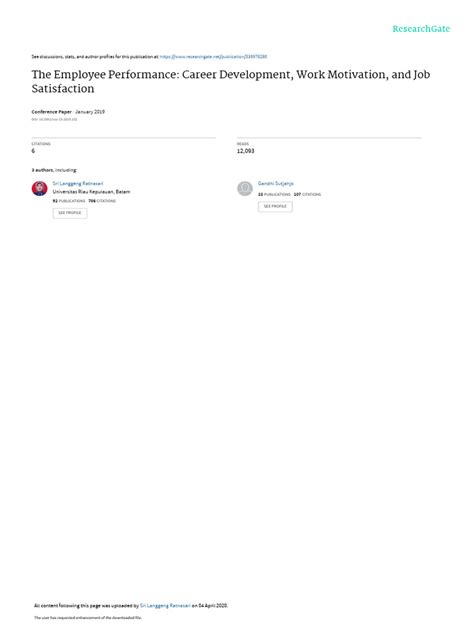Open uploader Sri Langgeng Ratnasari footer link
The width and height of the screenshot is (474, 632).
click(x=165, y=605)
